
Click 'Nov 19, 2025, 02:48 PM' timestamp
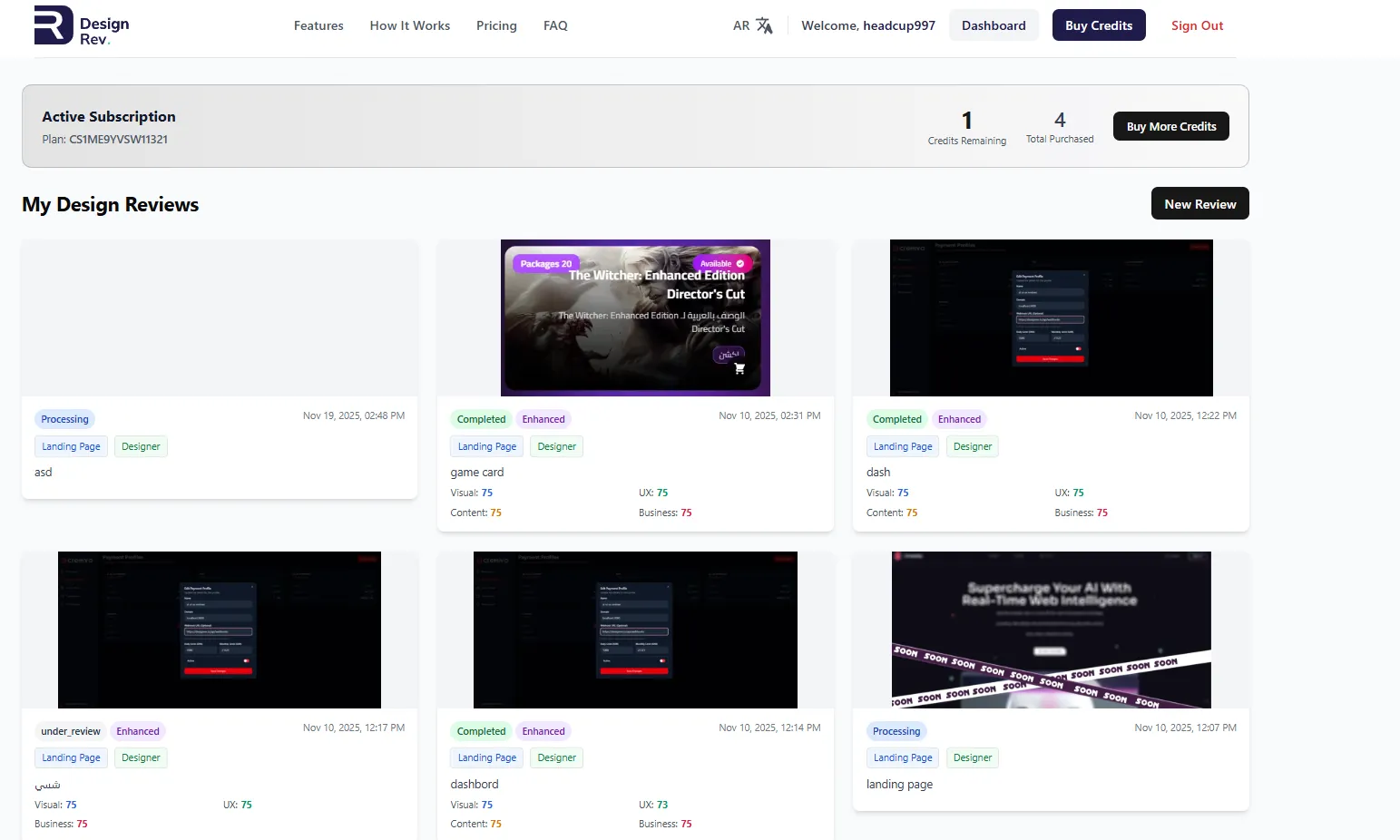coord(354,415)
